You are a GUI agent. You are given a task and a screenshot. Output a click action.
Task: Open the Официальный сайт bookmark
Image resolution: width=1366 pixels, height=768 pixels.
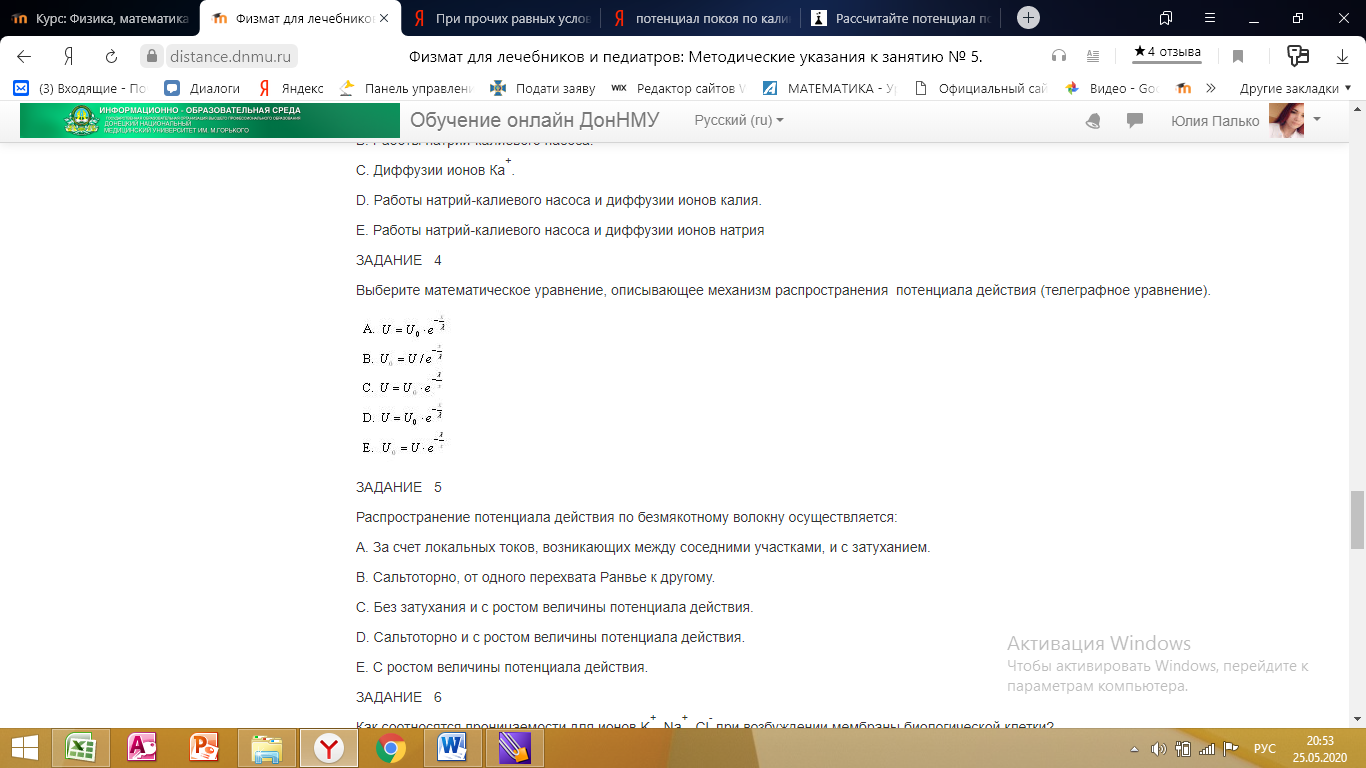981,88
